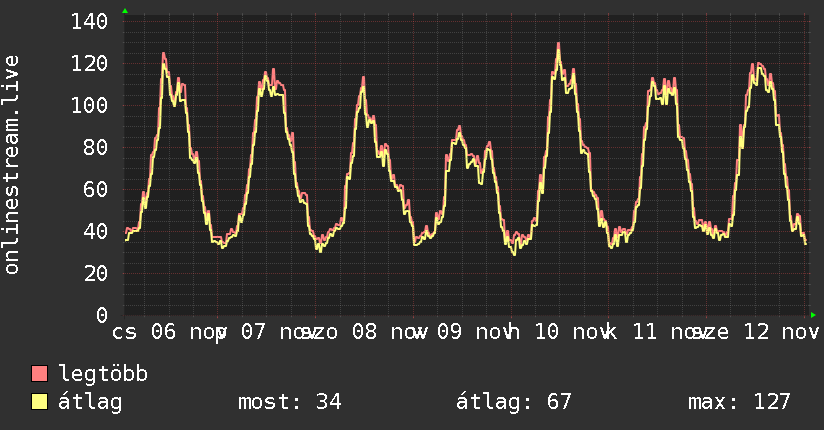Click the 'sze 12 nov' date label
Image resolution: width=824 pixels, height=430 pixels.
756,332
